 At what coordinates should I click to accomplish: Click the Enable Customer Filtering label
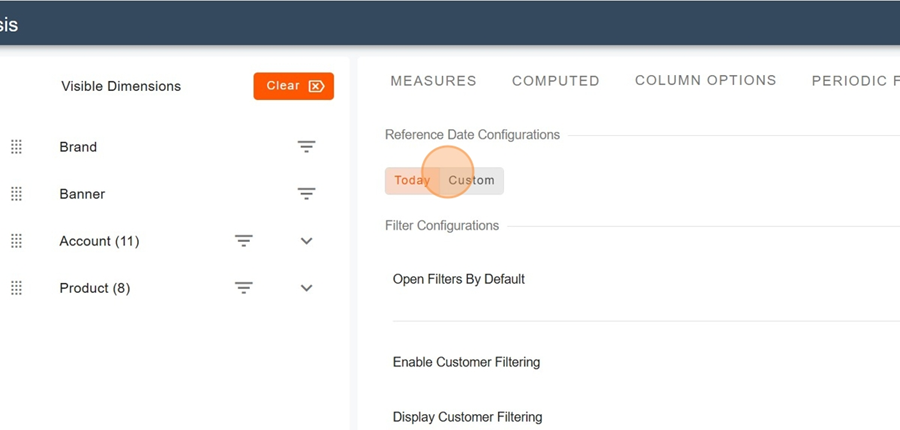pos(466,362)
